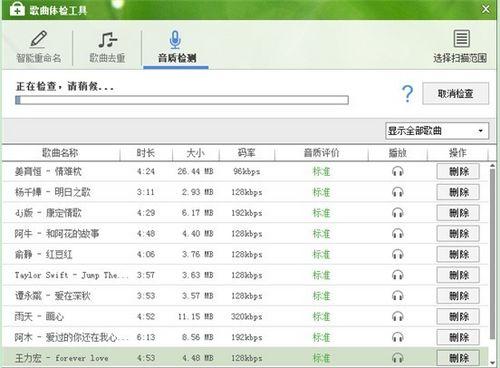Click the 6:13 duration cell
Viewport: 500px width, 368px height.
146,337
